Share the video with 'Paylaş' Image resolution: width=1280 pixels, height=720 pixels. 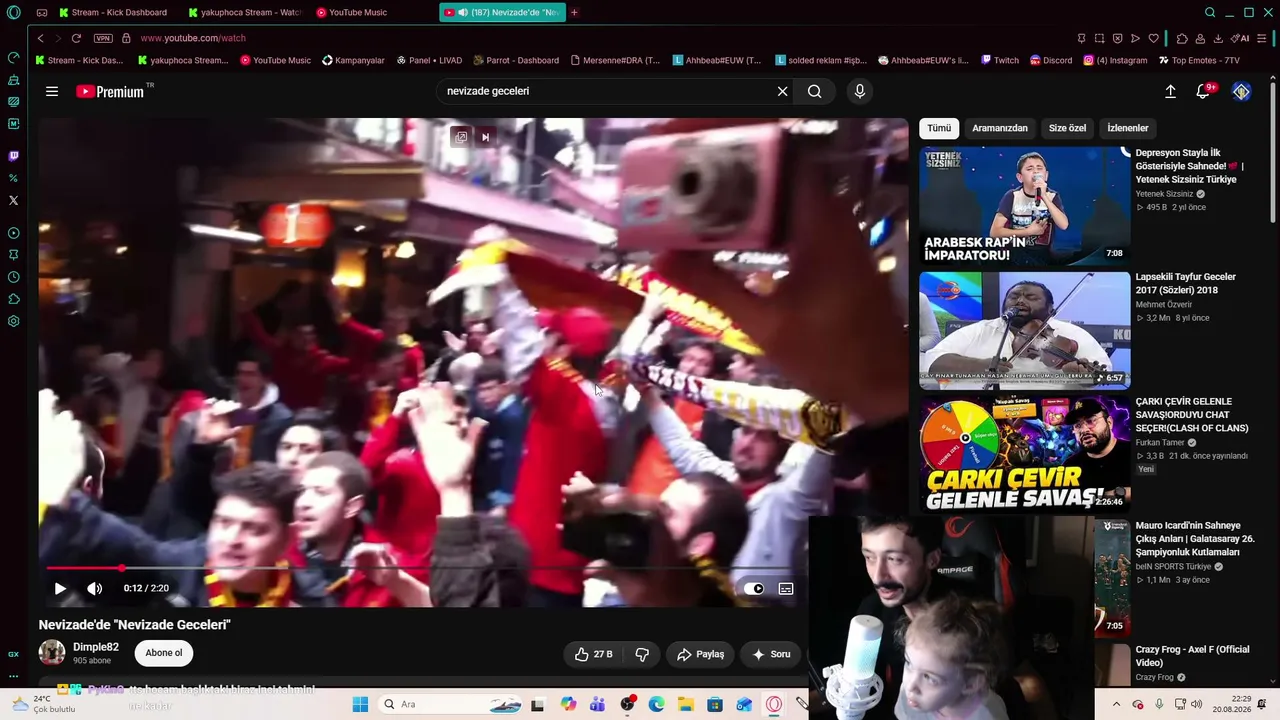700,654
